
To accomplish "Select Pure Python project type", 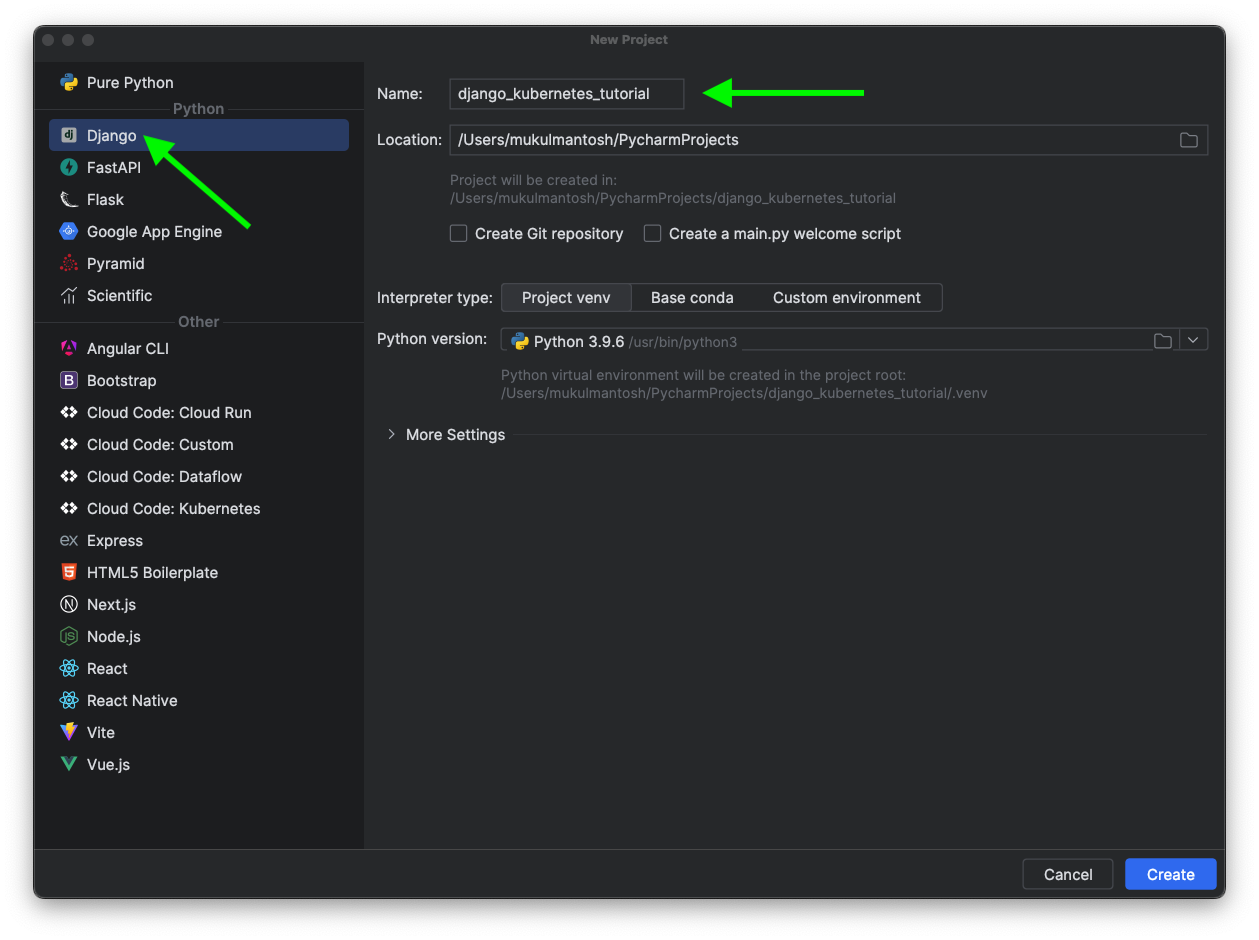I will pos(130,83).
